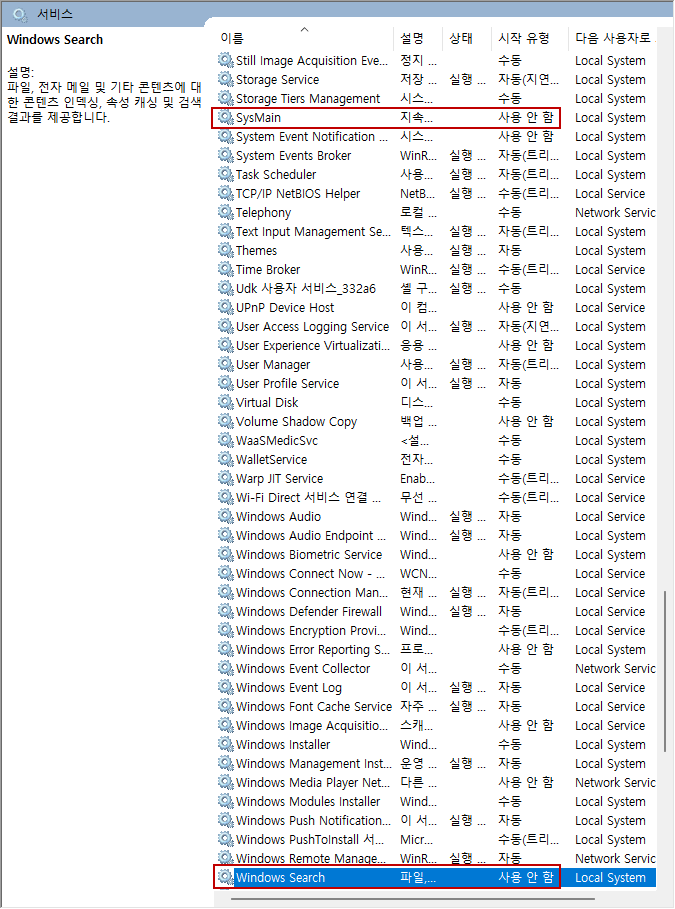Select the Windows PushToInstall 서비스 row
Viewport: 675px width, 909px height.
[437, 839]
